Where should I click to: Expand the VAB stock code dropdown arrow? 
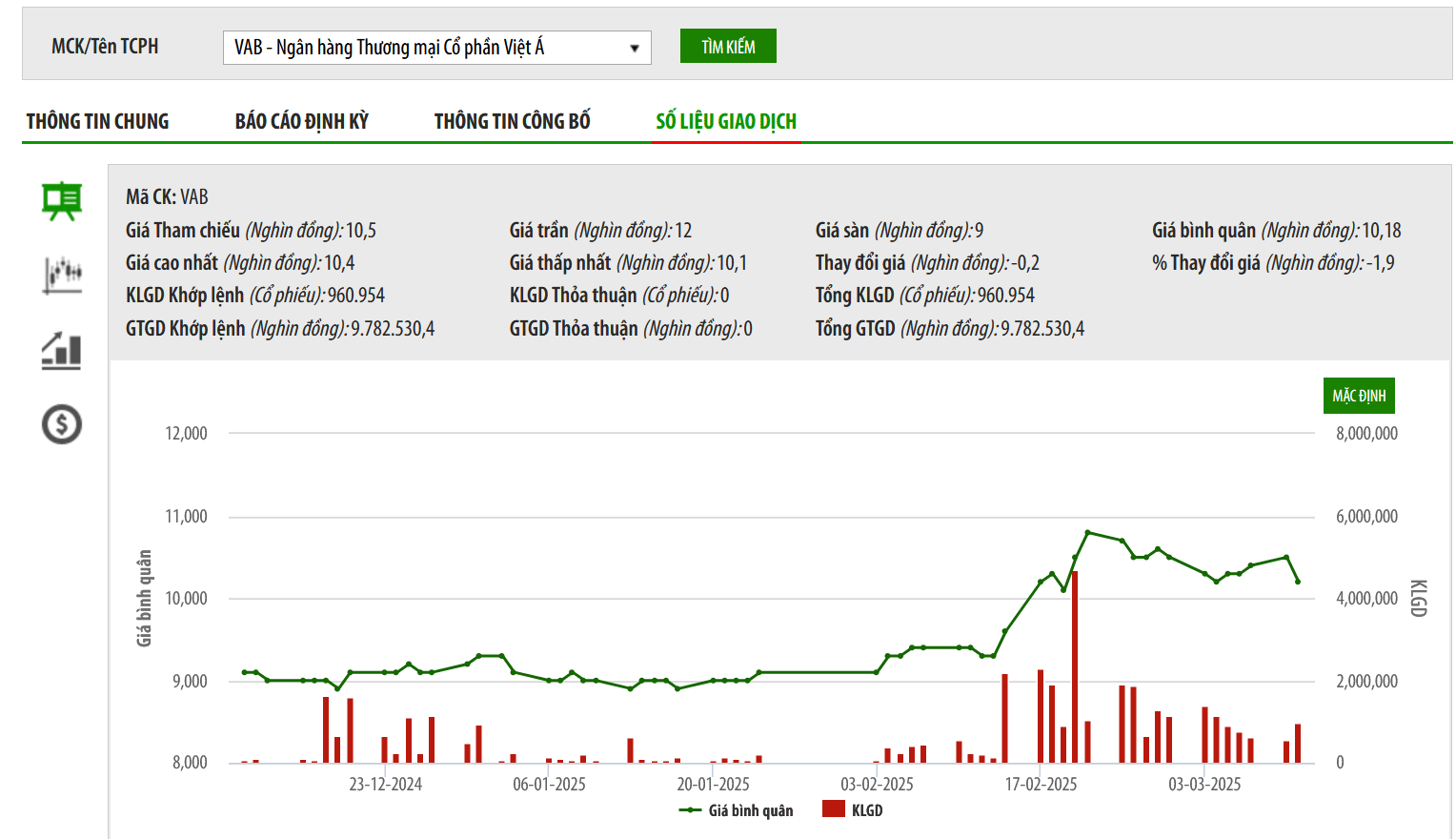pyautogui.click(x=635, y=48)
